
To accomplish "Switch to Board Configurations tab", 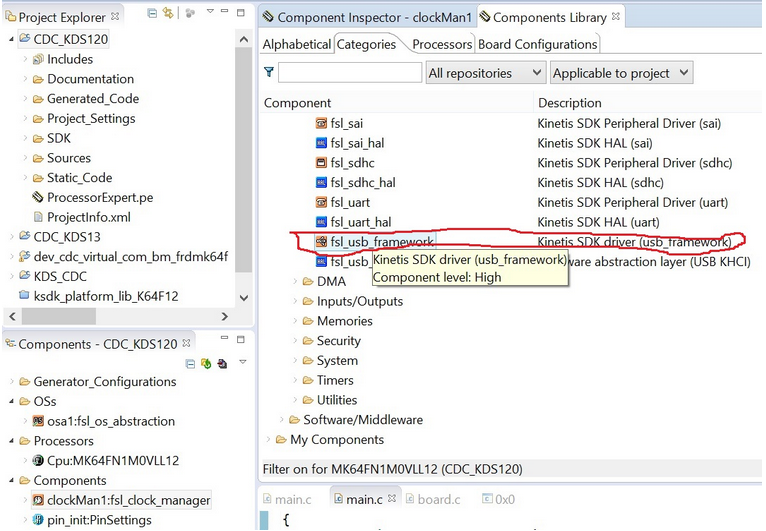I will [537, 44].
